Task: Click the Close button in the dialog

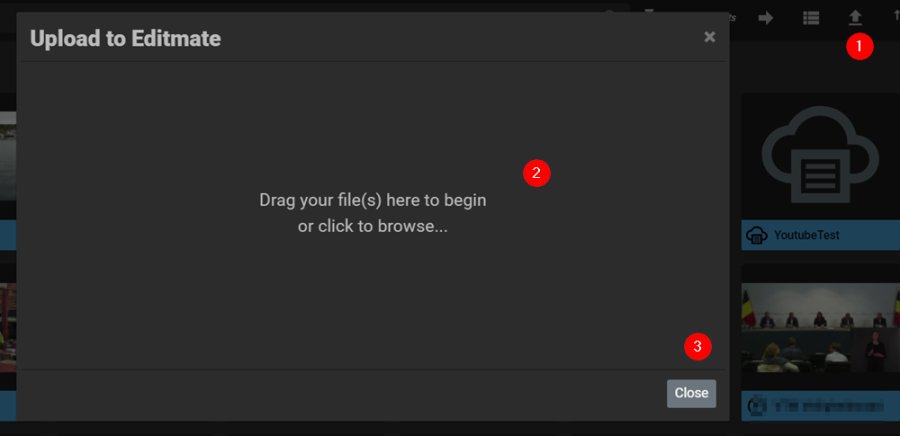Action: pyautogui.click(x=691, y=394)
